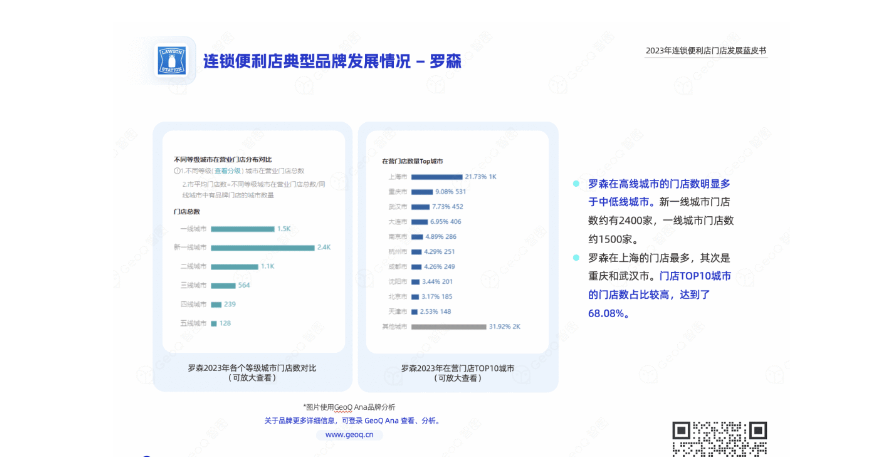Click the 查看分级 link in chart notes

228,171
